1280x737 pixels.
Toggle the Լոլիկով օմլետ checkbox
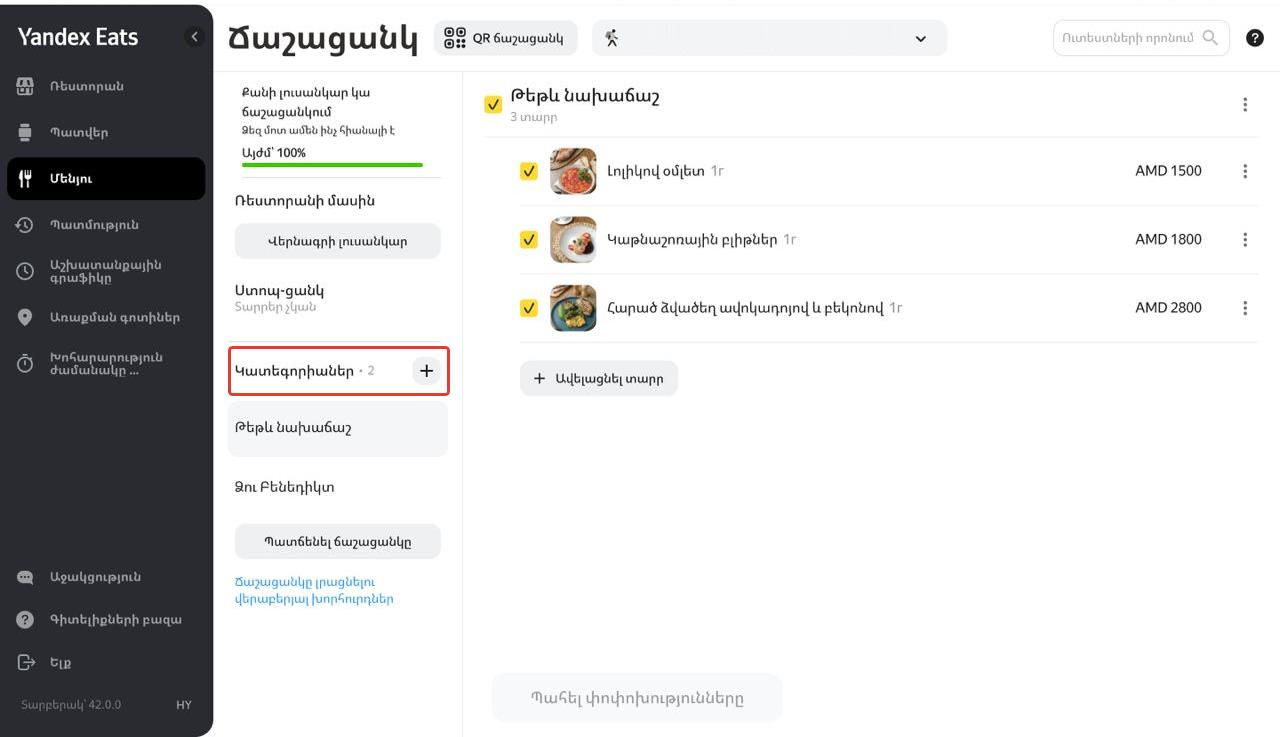point(529,171)
